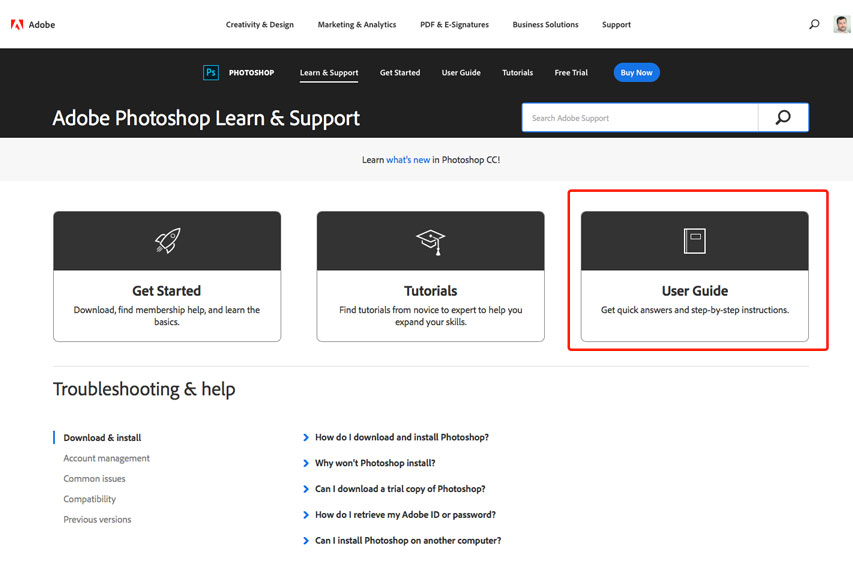Expand "How do I download and install Photoshop?"
This screenshot has height=577, width=853.
click(x=402, y=437)
